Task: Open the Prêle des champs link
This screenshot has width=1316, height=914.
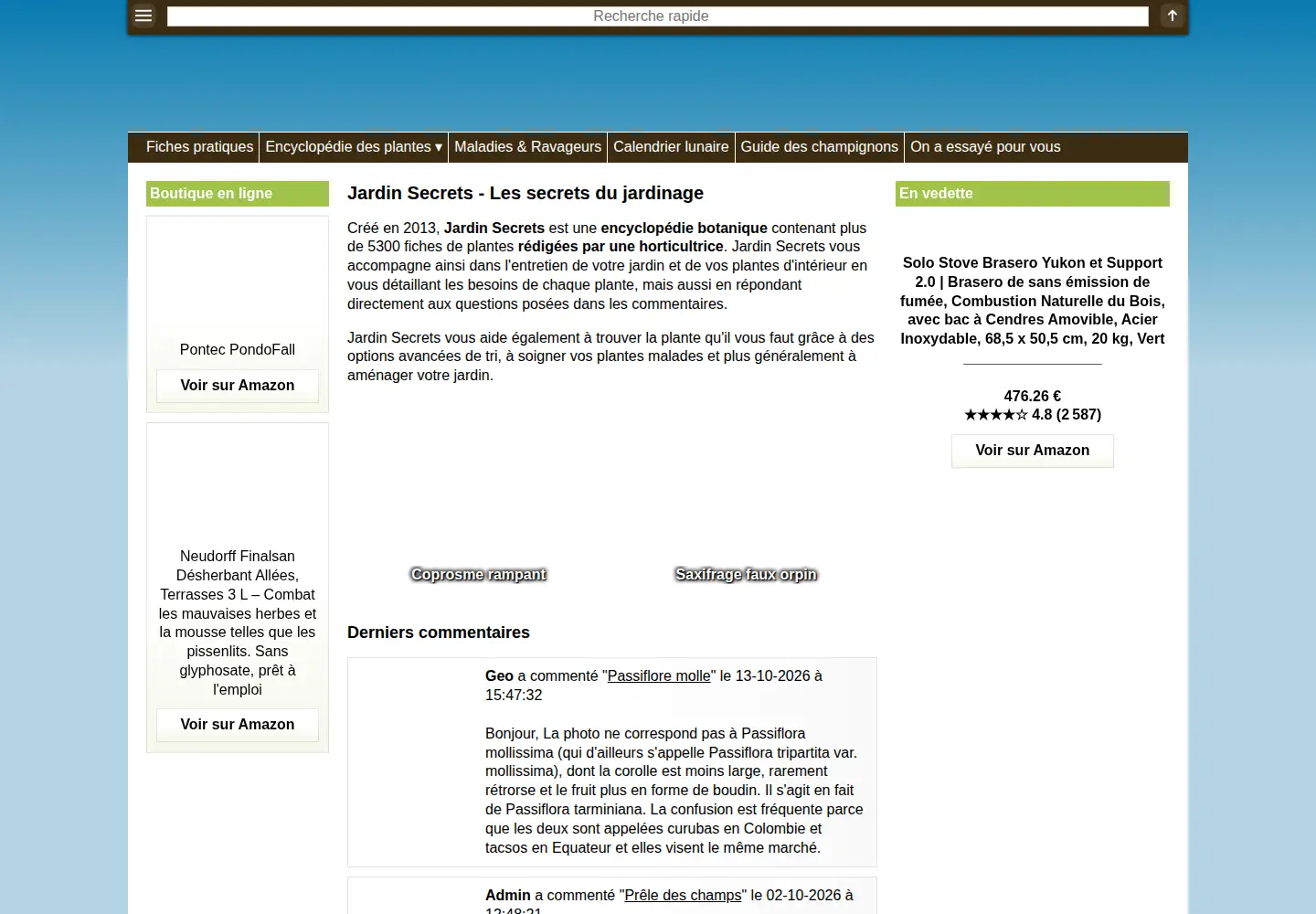Action: 683,896
